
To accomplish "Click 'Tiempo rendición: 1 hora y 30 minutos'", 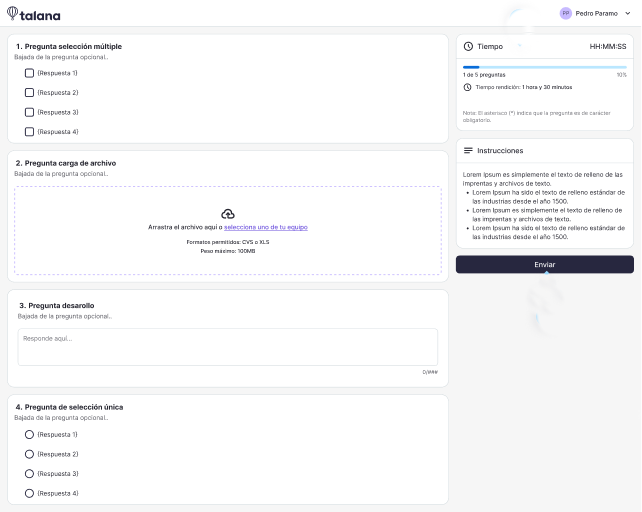I will (524, 87).
